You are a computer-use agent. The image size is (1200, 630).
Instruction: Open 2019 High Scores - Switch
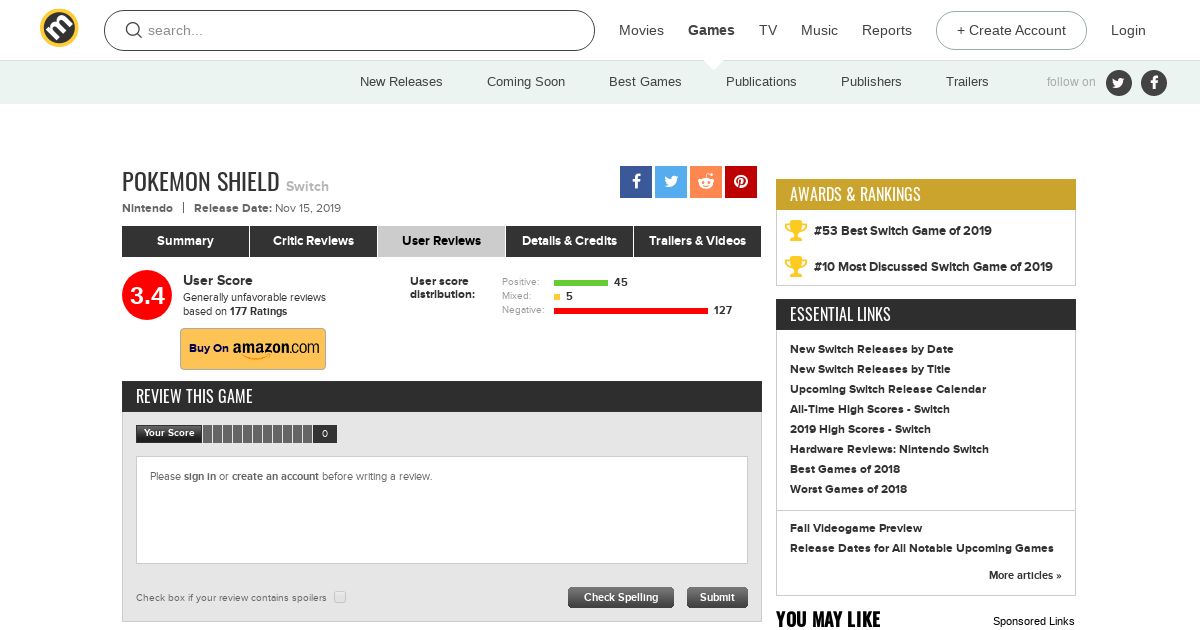click(860, 429)
